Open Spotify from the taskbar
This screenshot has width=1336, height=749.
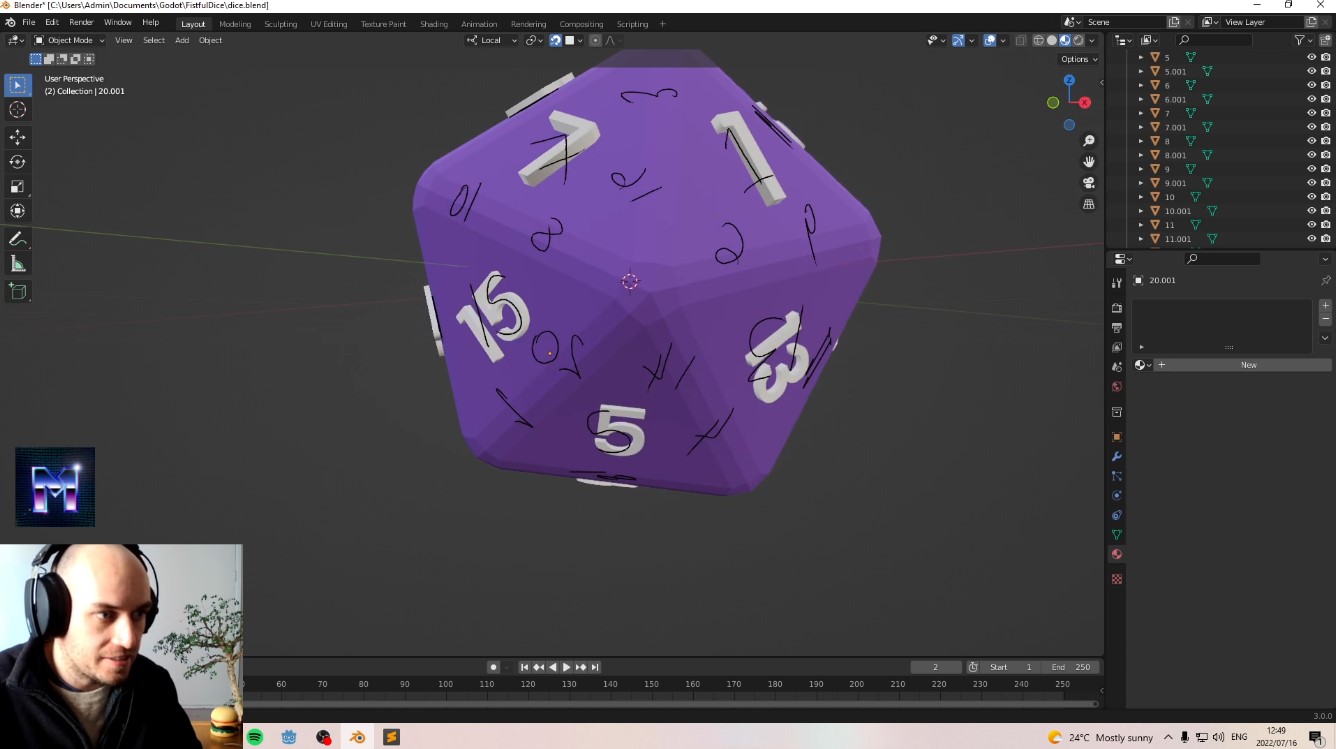click(x=255, y=737)
